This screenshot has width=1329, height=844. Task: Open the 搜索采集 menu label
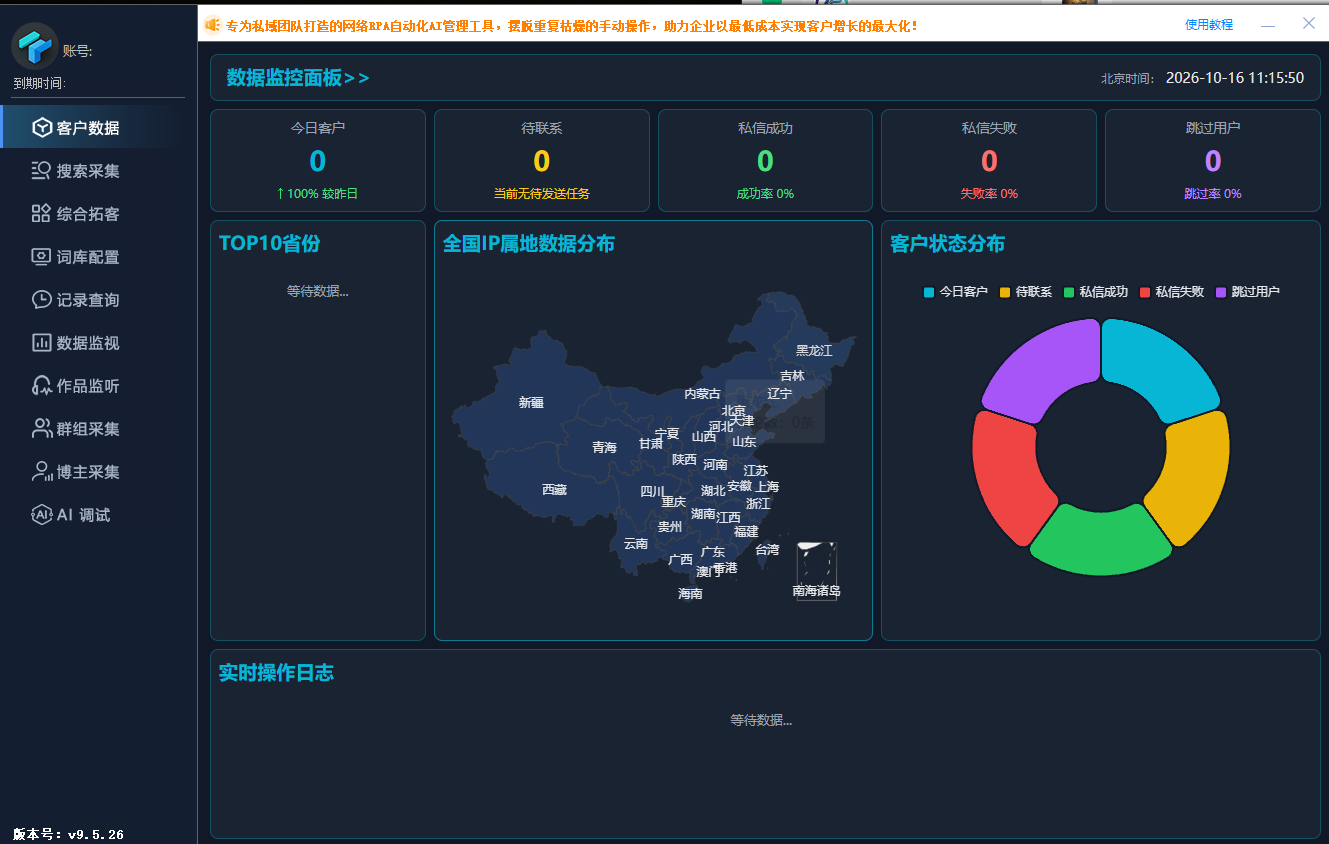click(88, 171)
